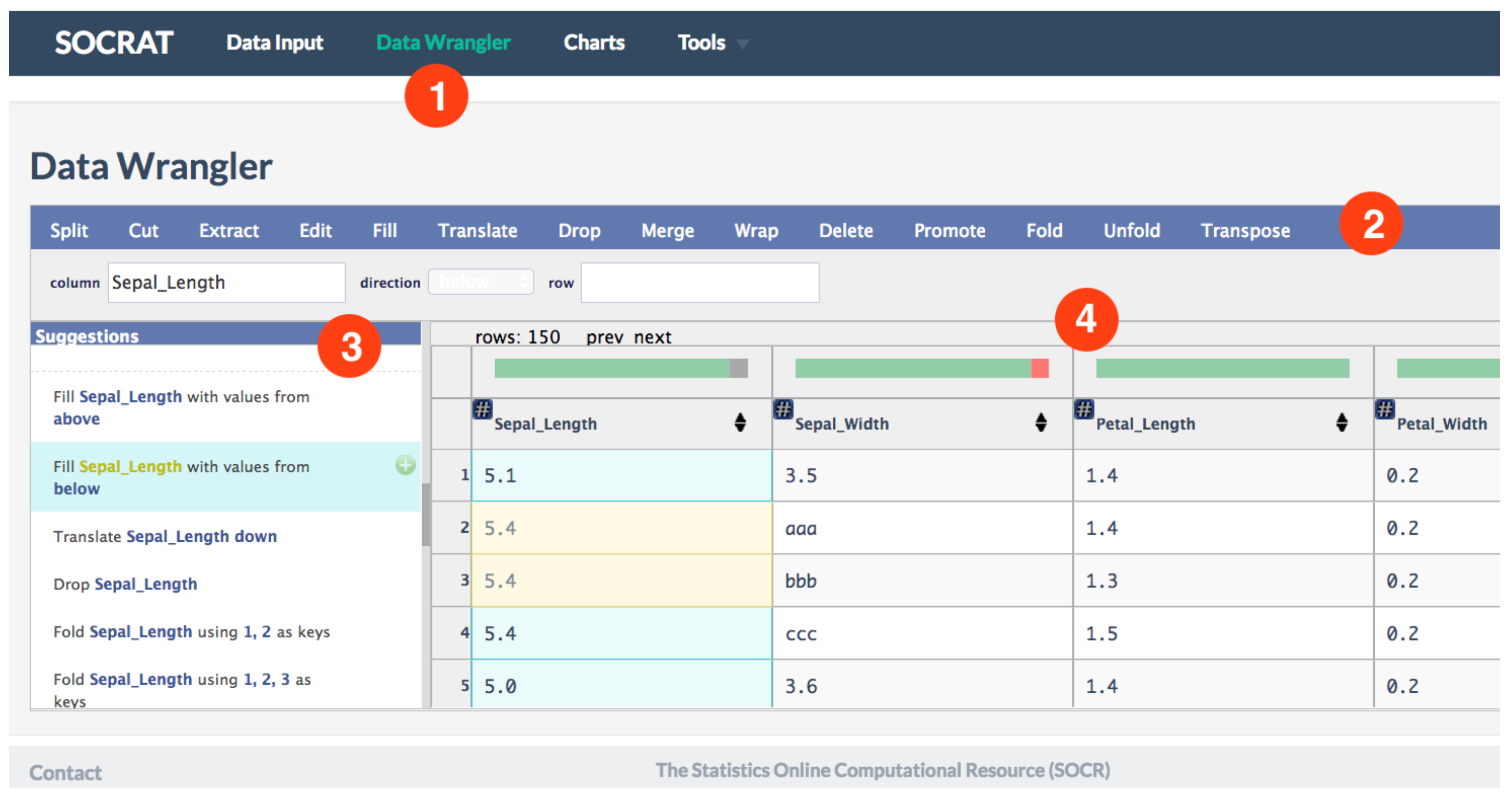Sort the Petal_Length column using arrows
The height and width of the screenshot is (804, 1512).
(1341, 422)
